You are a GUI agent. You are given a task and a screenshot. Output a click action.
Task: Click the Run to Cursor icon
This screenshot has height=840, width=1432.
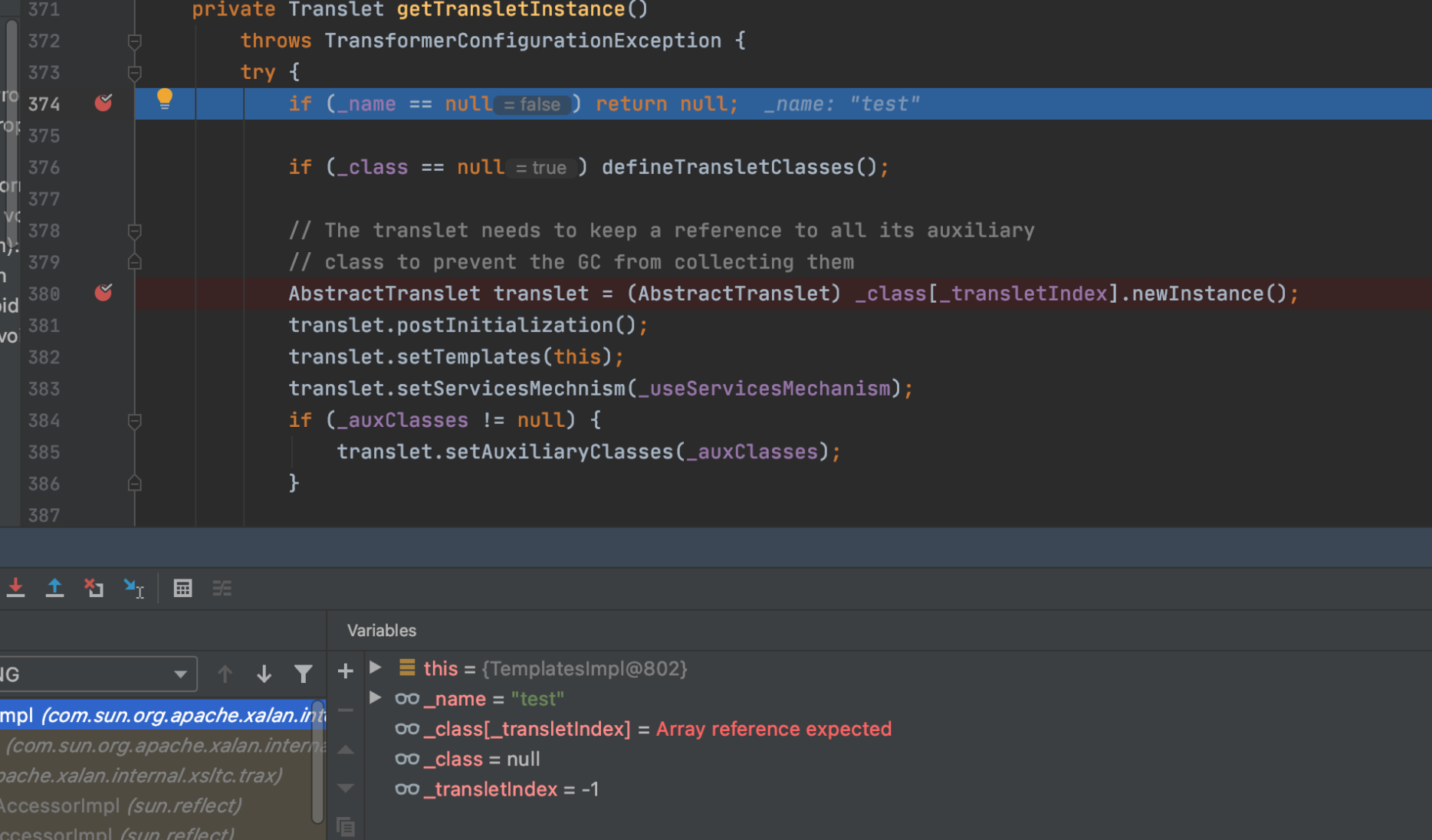pyautogui.click(x=133, y=588)
